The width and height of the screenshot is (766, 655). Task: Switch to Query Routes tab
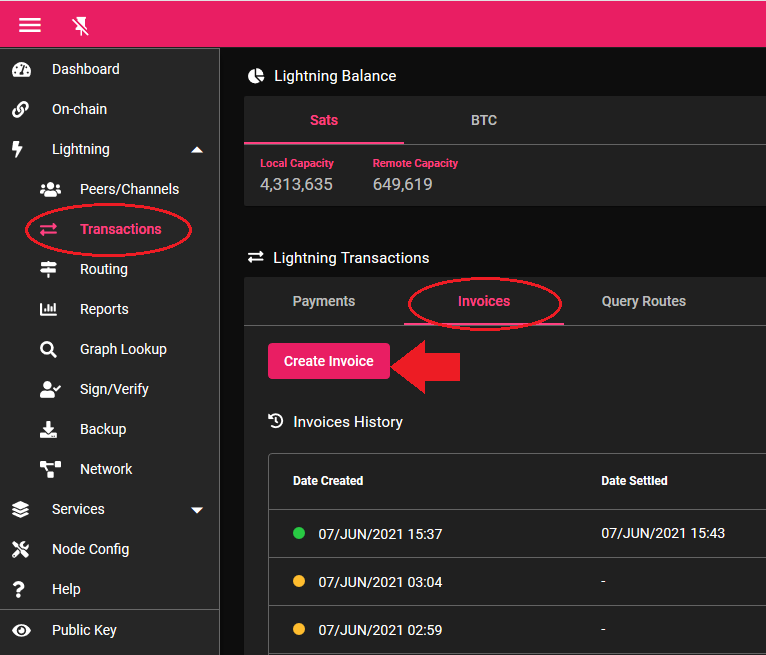643,301
